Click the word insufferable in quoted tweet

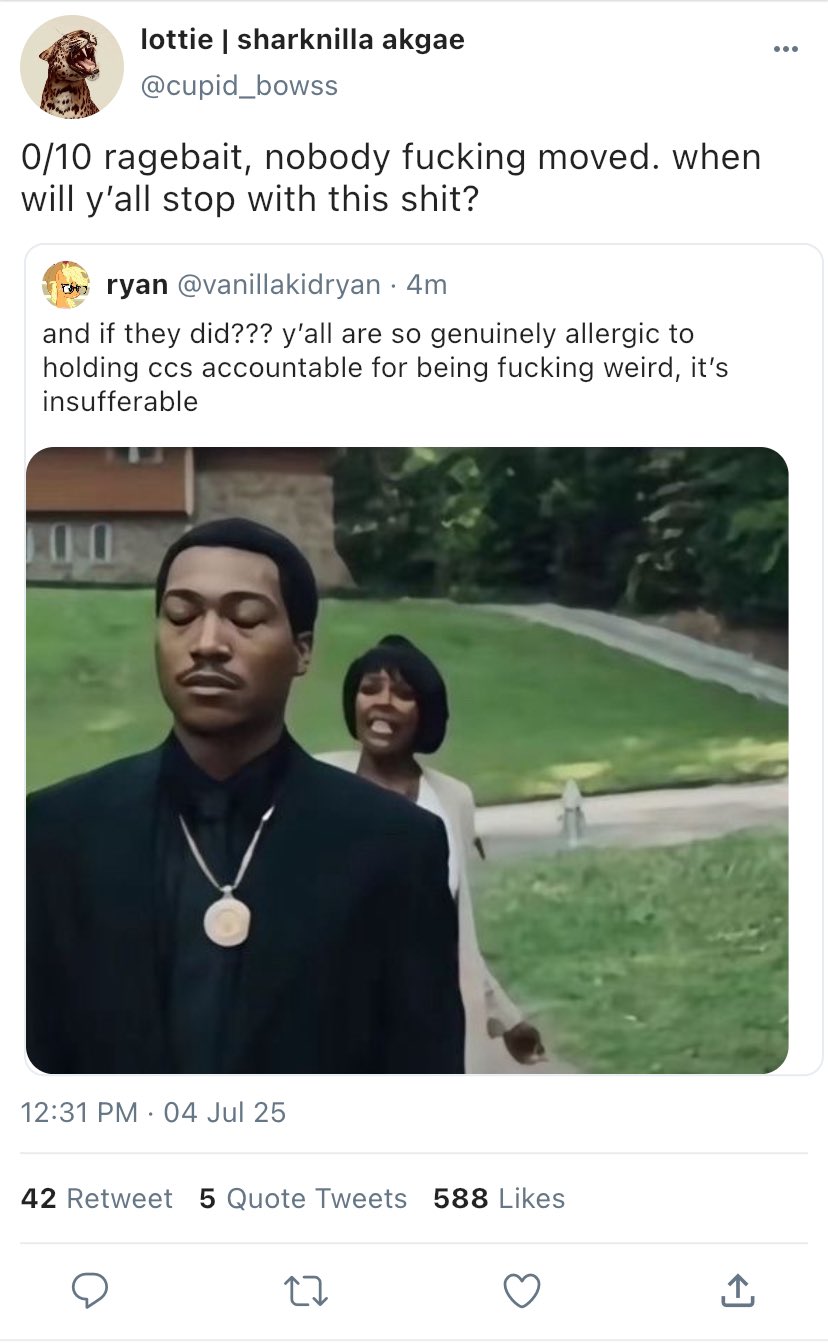(x=120, y=402)
